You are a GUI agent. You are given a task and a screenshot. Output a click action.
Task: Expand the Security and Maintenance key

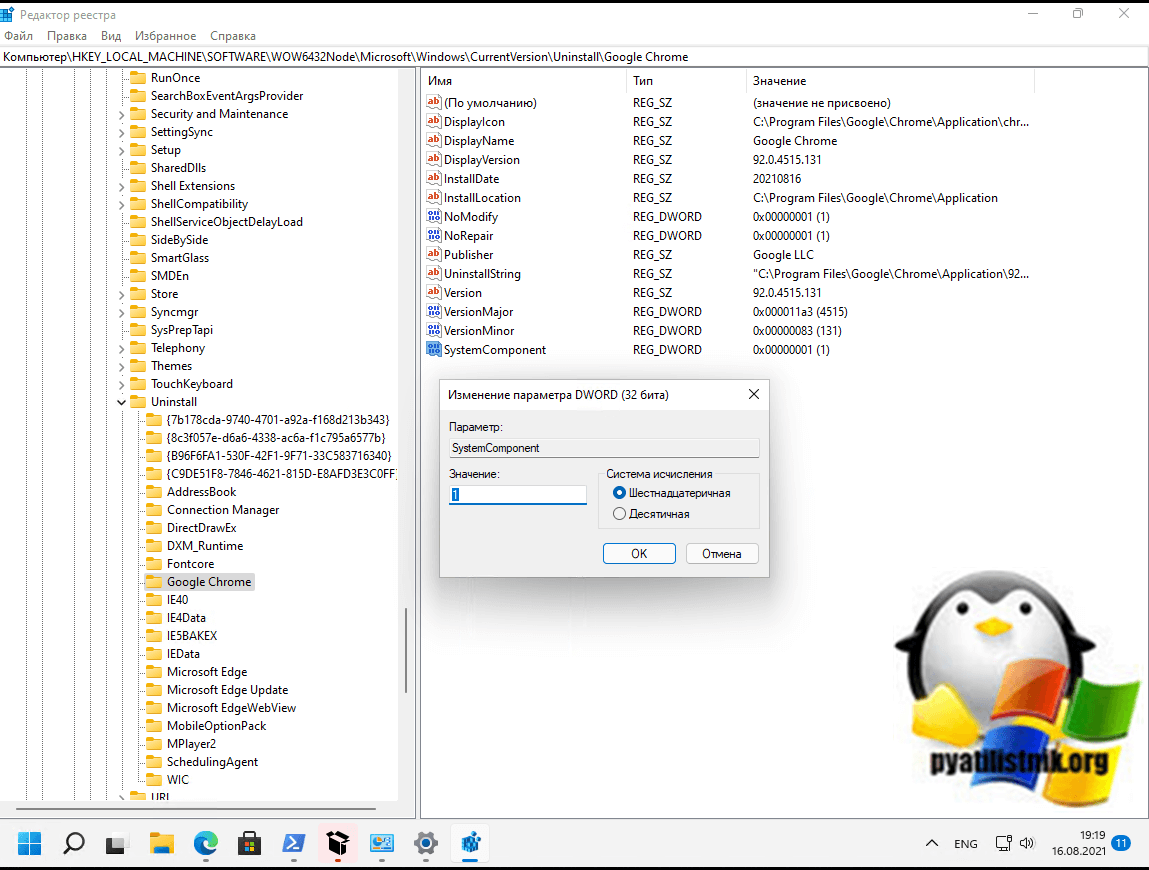[122, 114]
